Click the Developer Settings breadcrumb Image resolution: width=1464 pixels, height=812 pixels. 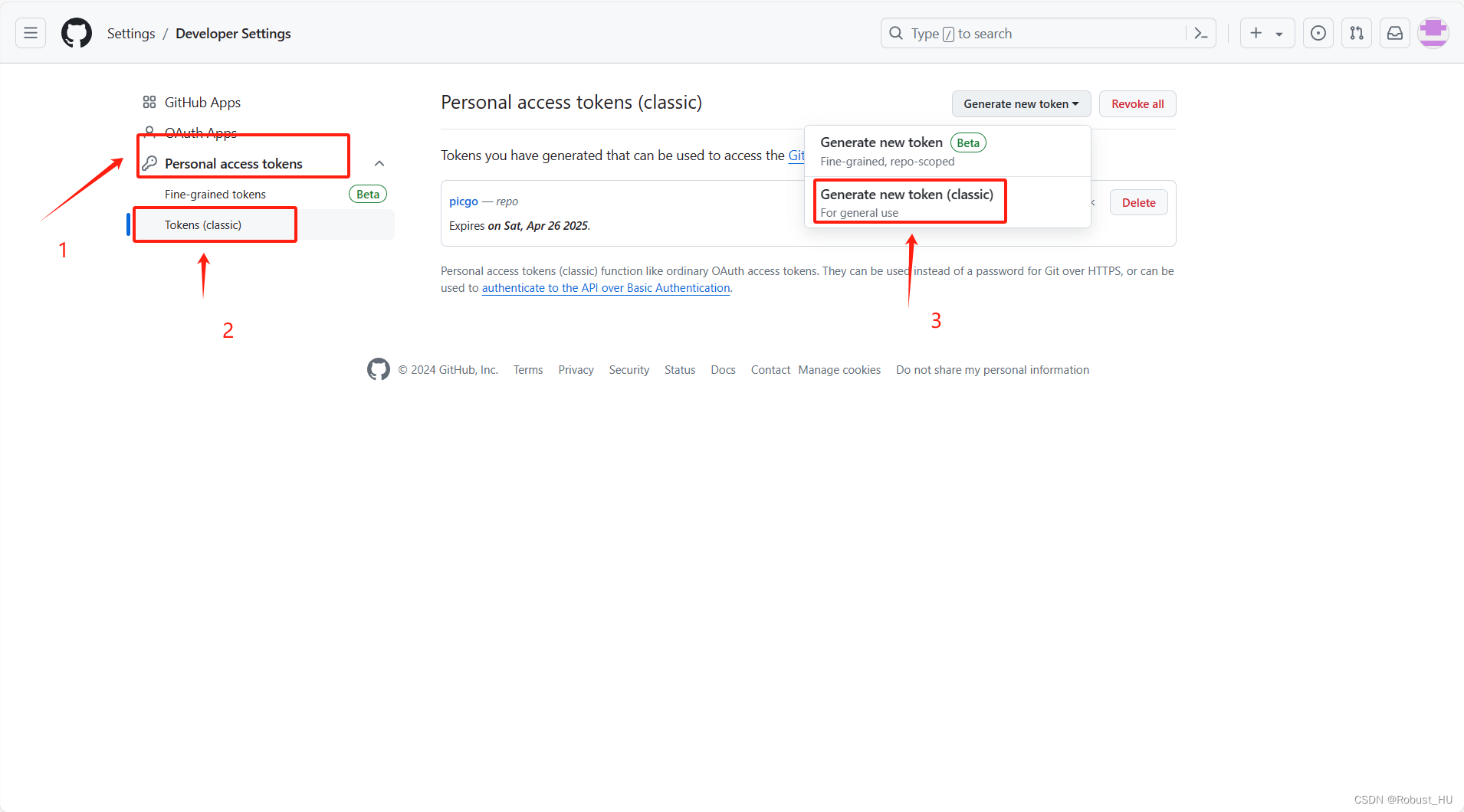click(233, 34)
